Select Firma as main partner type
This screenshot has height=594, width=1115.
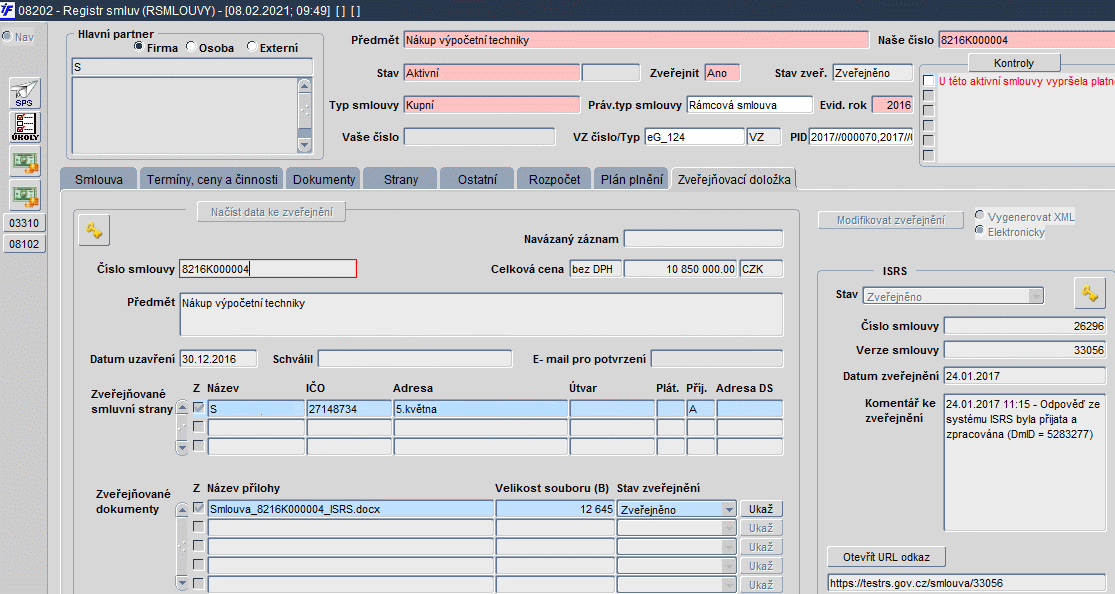point(139,46)
